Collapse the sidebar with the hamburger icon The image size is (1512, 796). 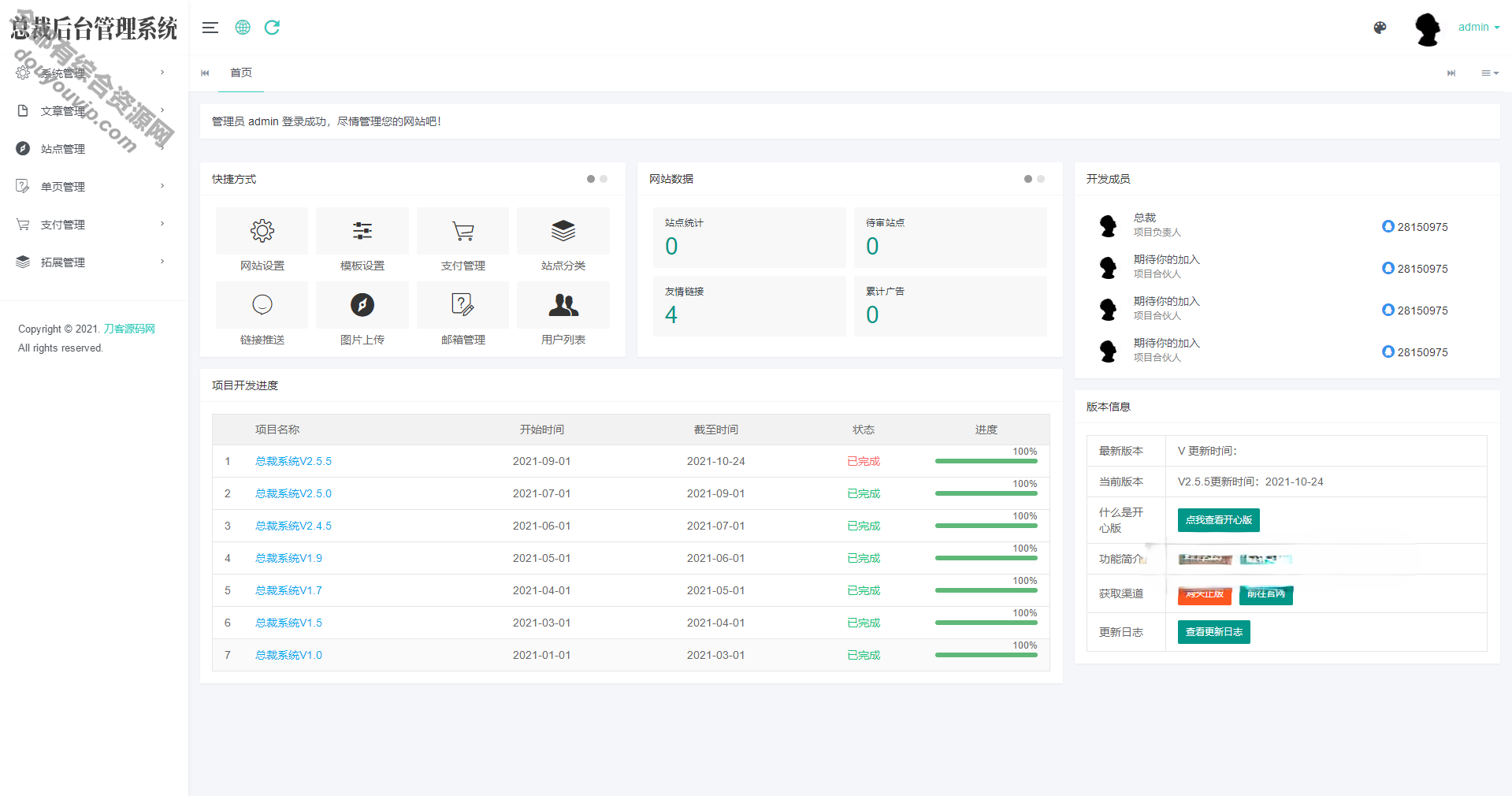(x=210, y=28)
